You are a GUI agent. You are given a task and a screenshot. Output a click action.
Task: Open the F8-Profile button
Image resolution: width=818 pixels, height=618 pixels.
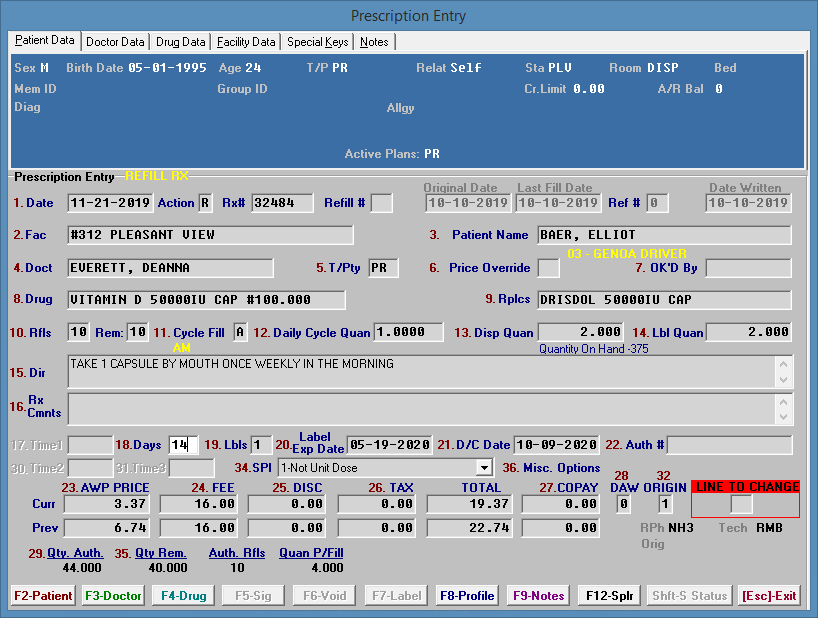click(x=467, y=596)
